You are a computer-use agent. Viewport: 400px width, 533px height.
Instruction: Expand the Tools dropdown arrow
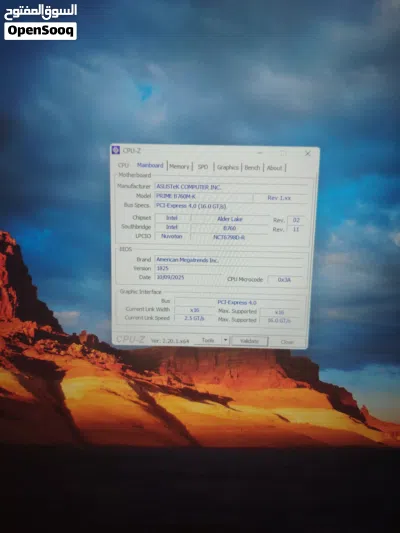click(225, 340)
